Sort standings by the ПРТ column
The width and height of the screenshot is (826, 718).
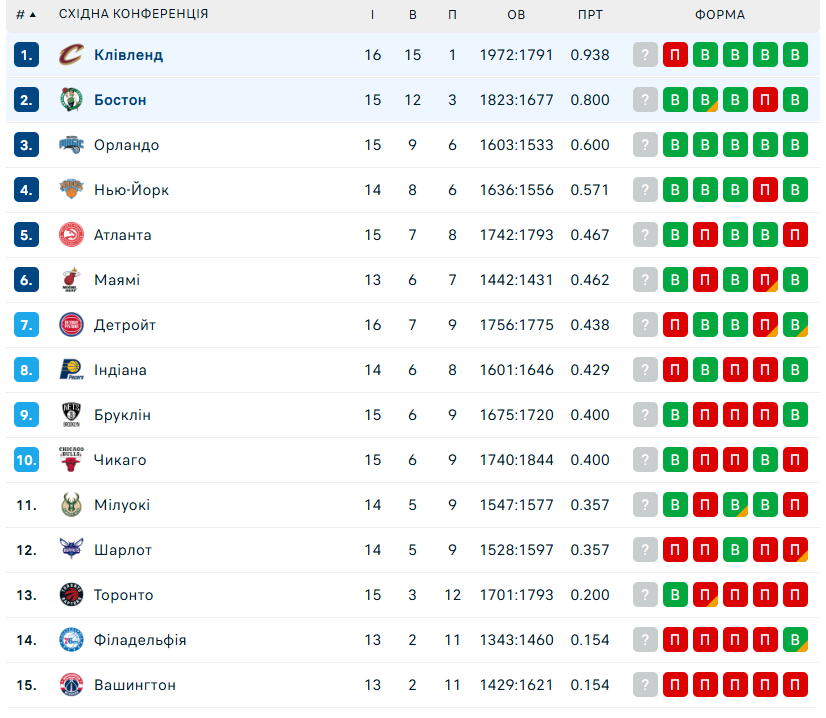coord(590,15)
